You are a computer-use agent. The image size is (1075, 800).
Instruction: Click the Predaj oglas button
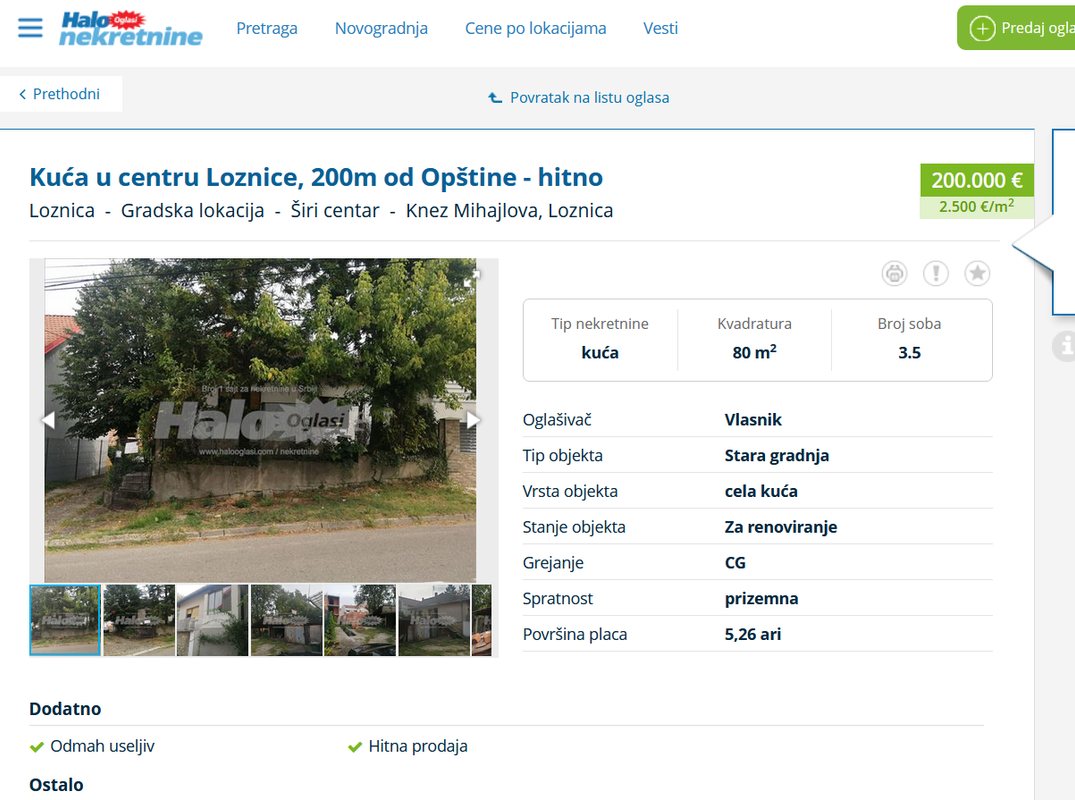(1016, 28)
